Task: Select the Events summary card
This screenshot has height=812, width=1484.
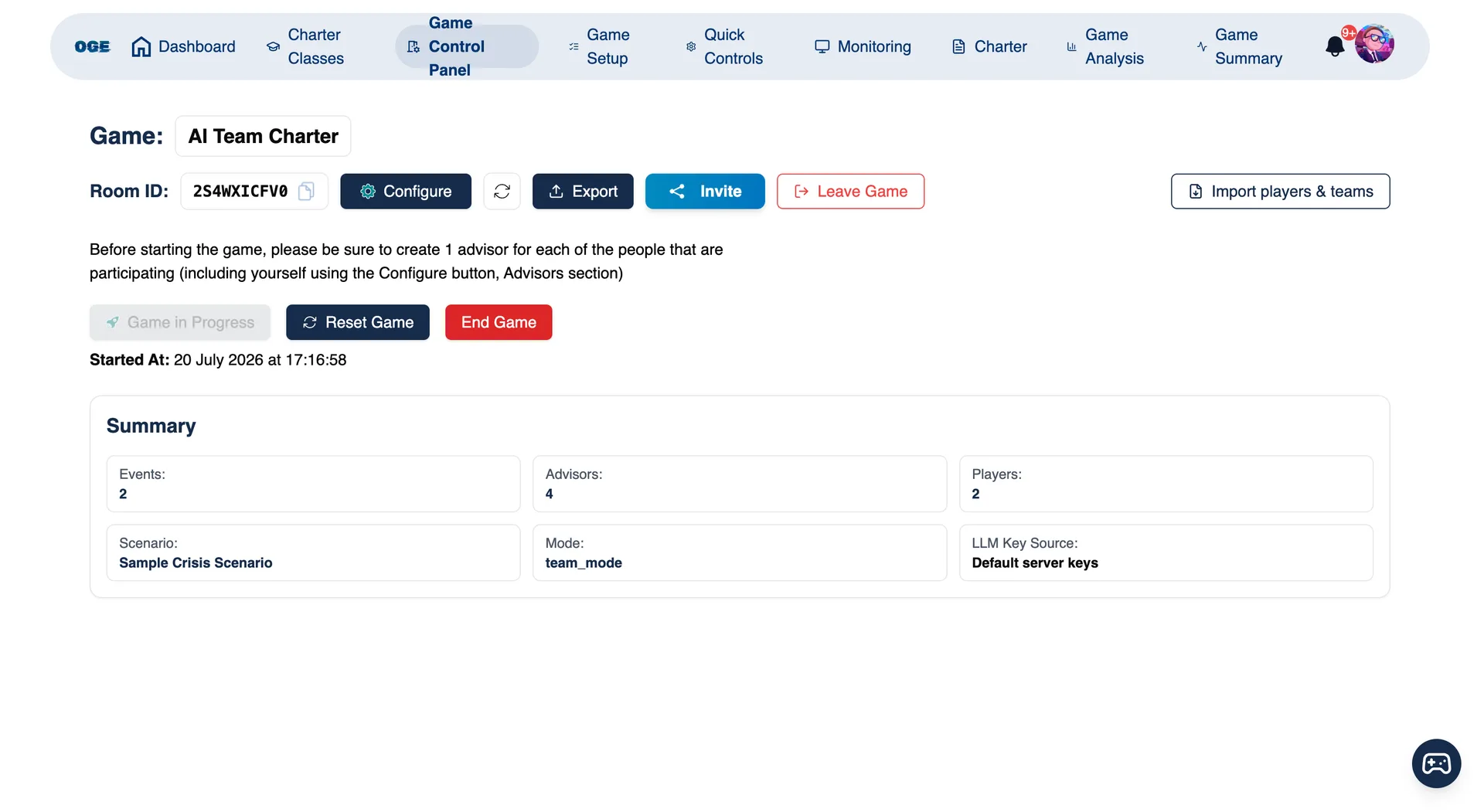Action: coord(313,484)
